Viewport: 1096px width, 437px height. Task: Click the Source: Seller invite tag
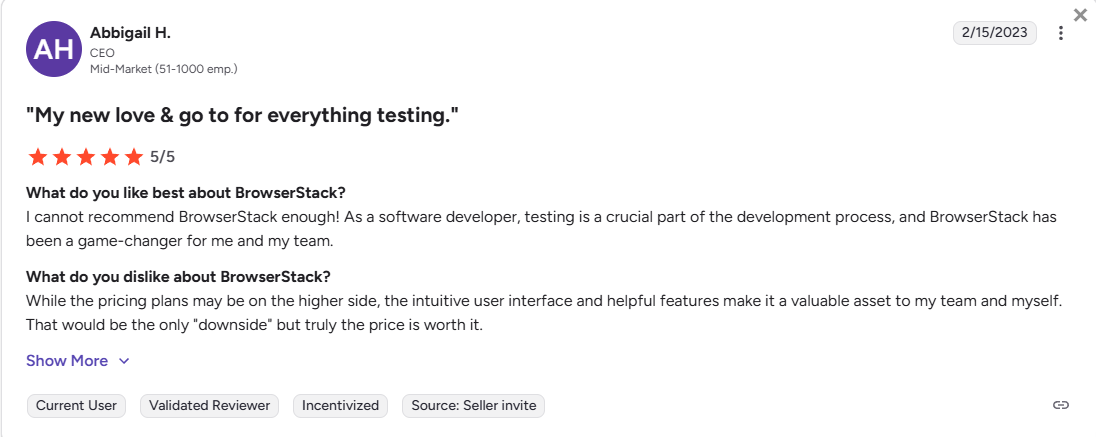pos(473,405)
